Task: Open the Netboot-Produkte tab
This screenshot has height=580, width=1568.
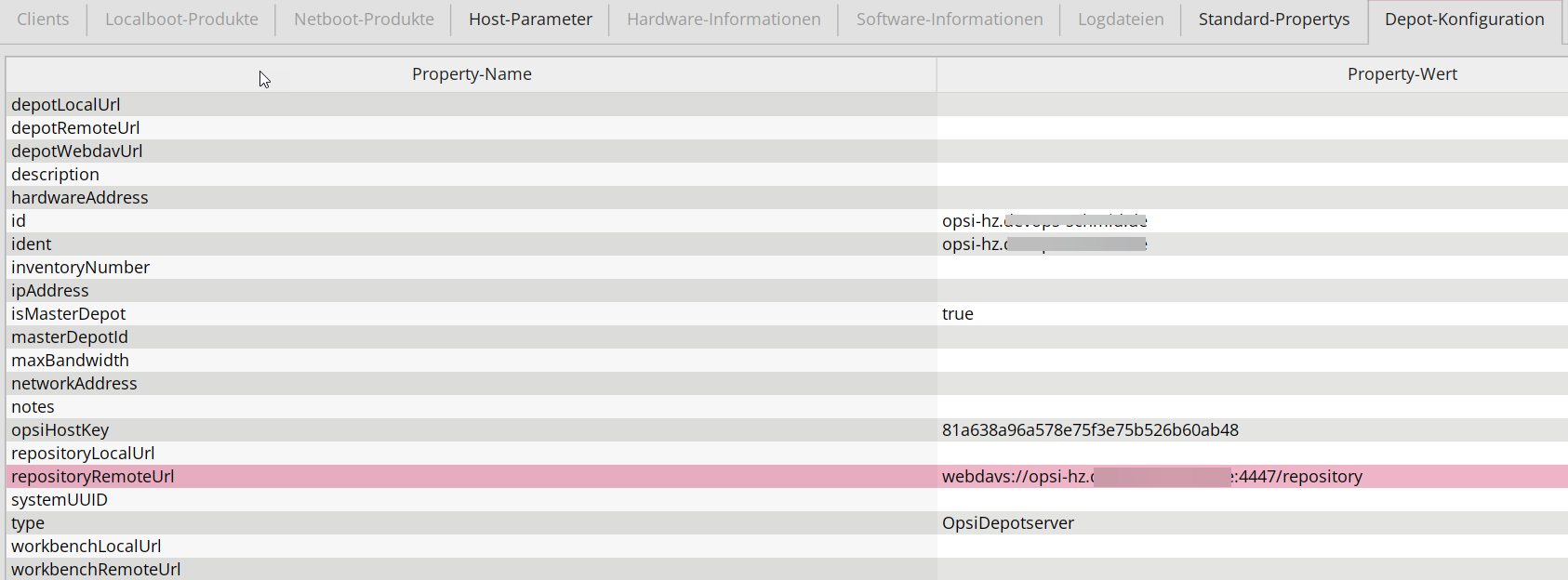Action: [364, 20]
